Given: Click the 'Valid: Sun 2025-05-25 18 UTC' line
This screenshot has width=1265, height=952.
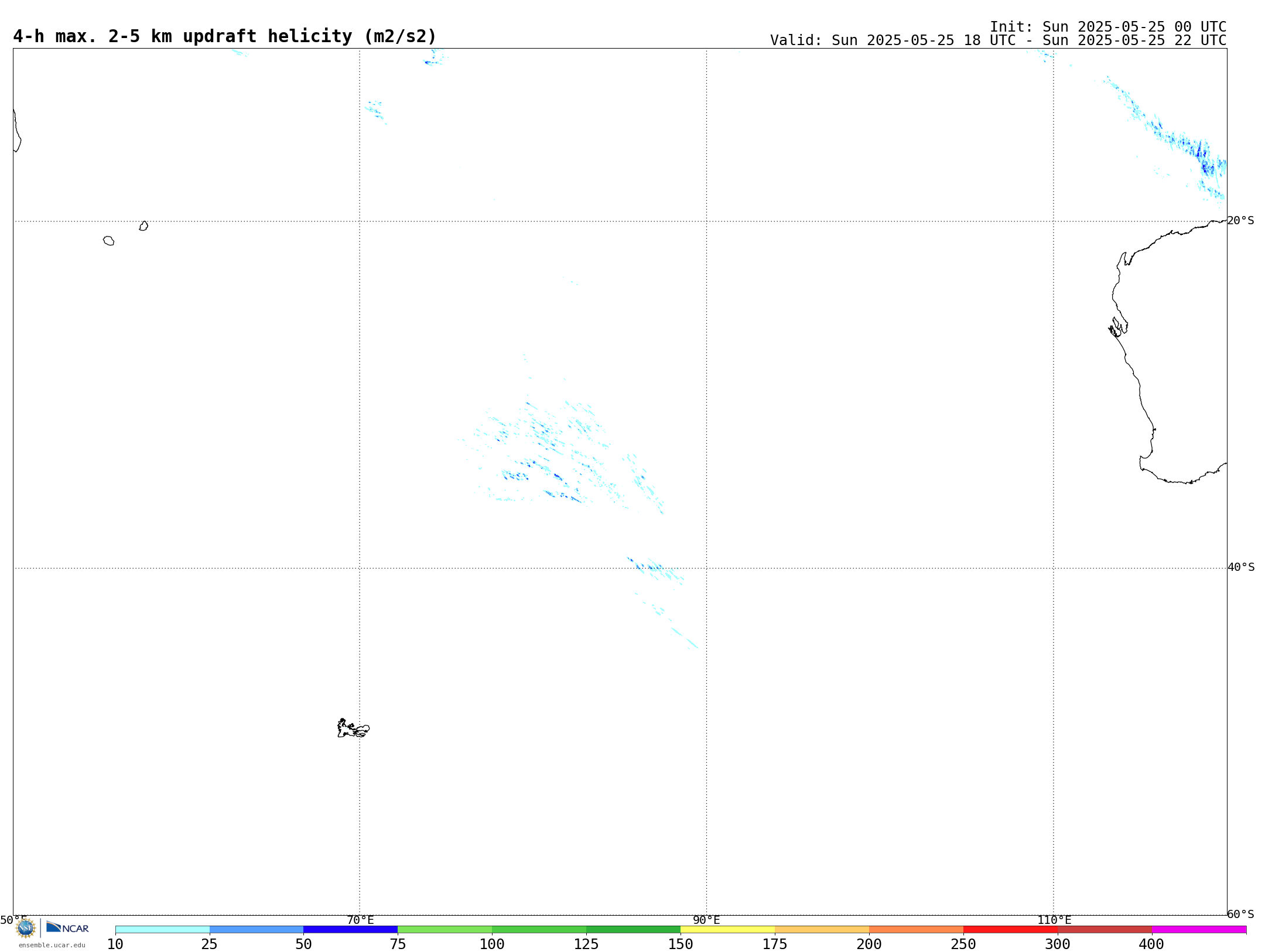Looking at the screenshot, I should pyautogui.click(x=998, y=40).
